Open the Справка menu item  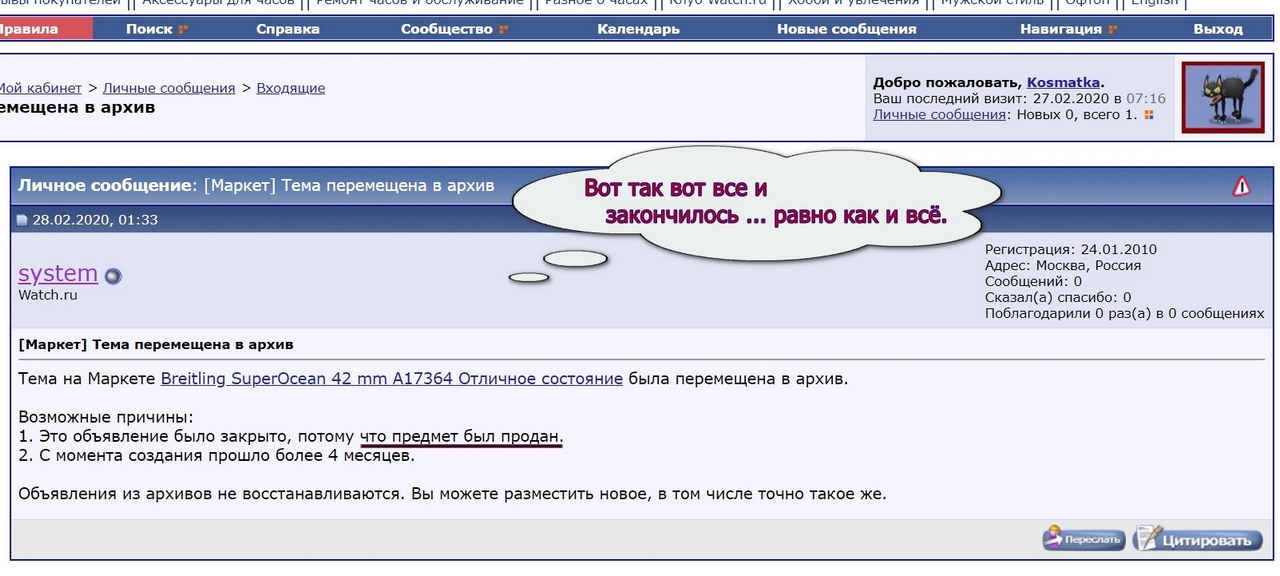[288, 29]
